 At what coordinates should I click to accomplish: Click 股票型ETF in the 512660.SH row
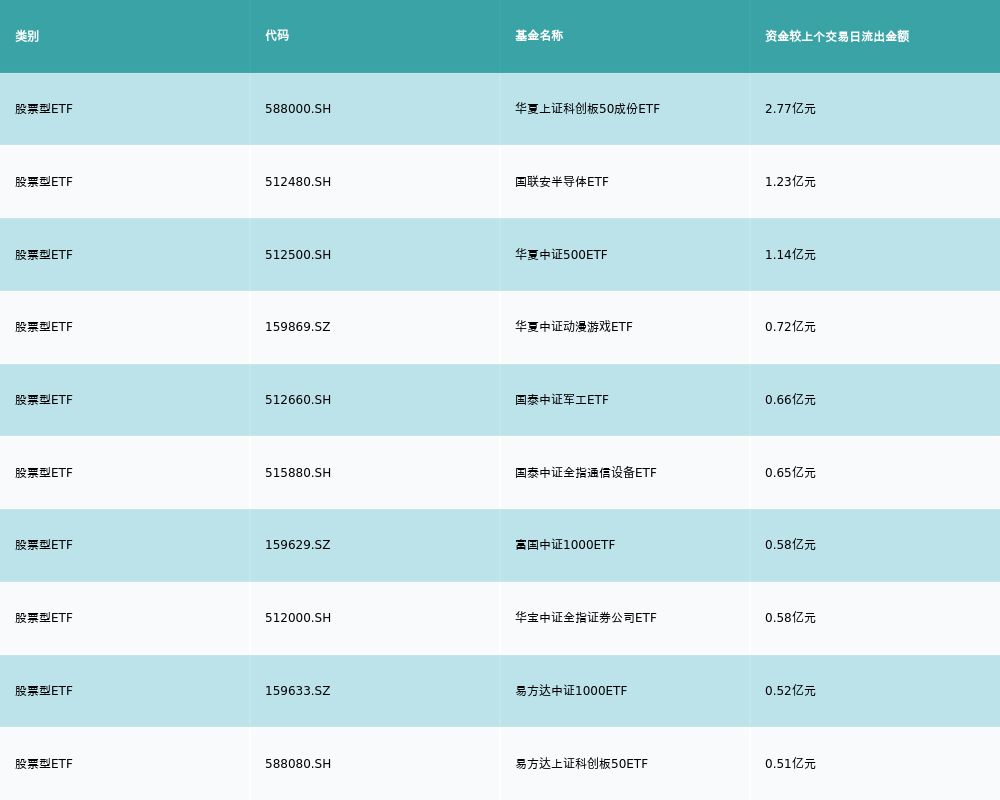[44, 400]
